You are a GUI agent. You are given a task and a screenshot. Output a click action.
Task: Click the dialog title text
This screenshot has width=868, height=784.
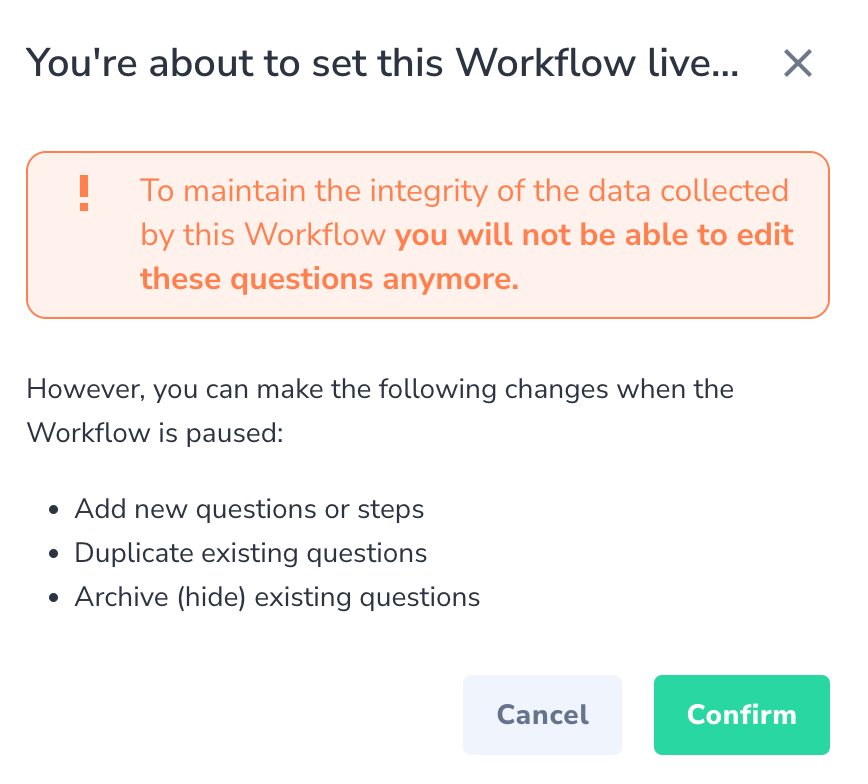click(x=383, y=63)
